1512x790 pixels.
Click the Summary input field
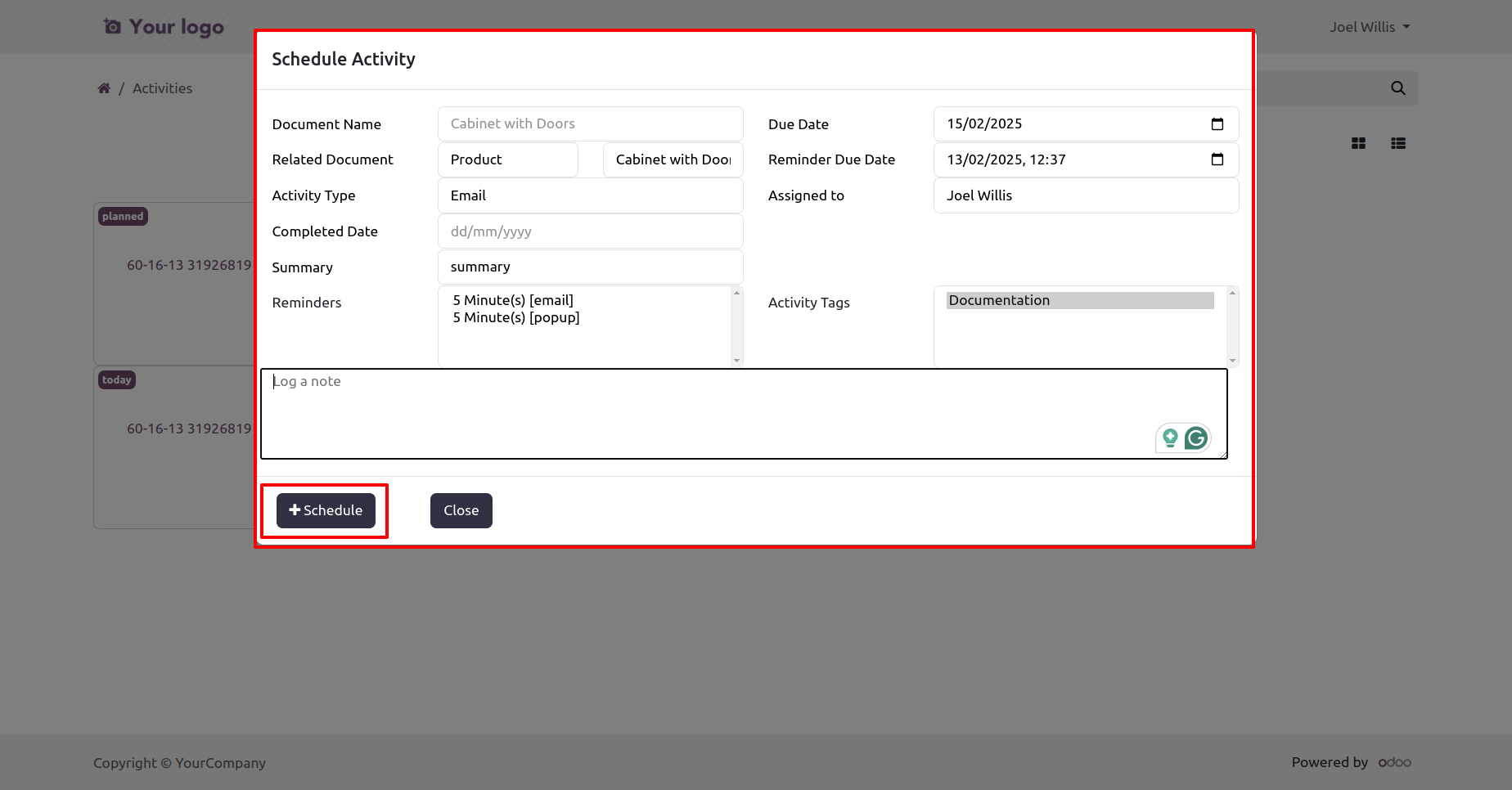click(x=591, y=267)
